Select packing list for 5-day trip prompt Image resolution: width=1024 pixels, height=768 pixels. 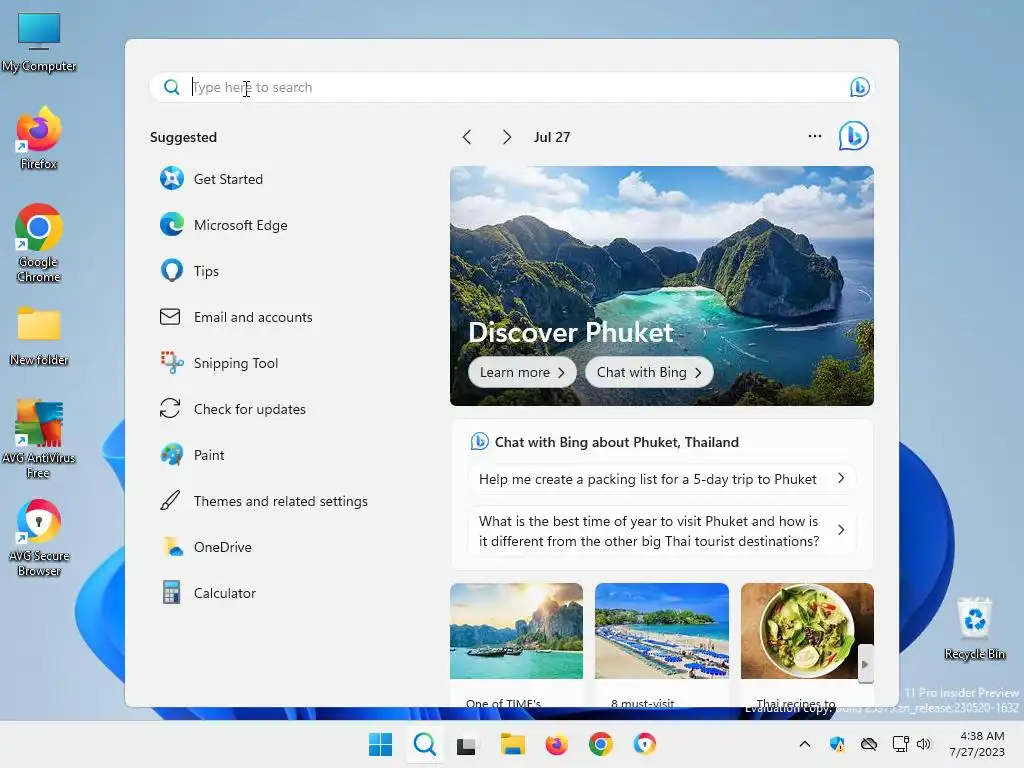click(662, 479)
